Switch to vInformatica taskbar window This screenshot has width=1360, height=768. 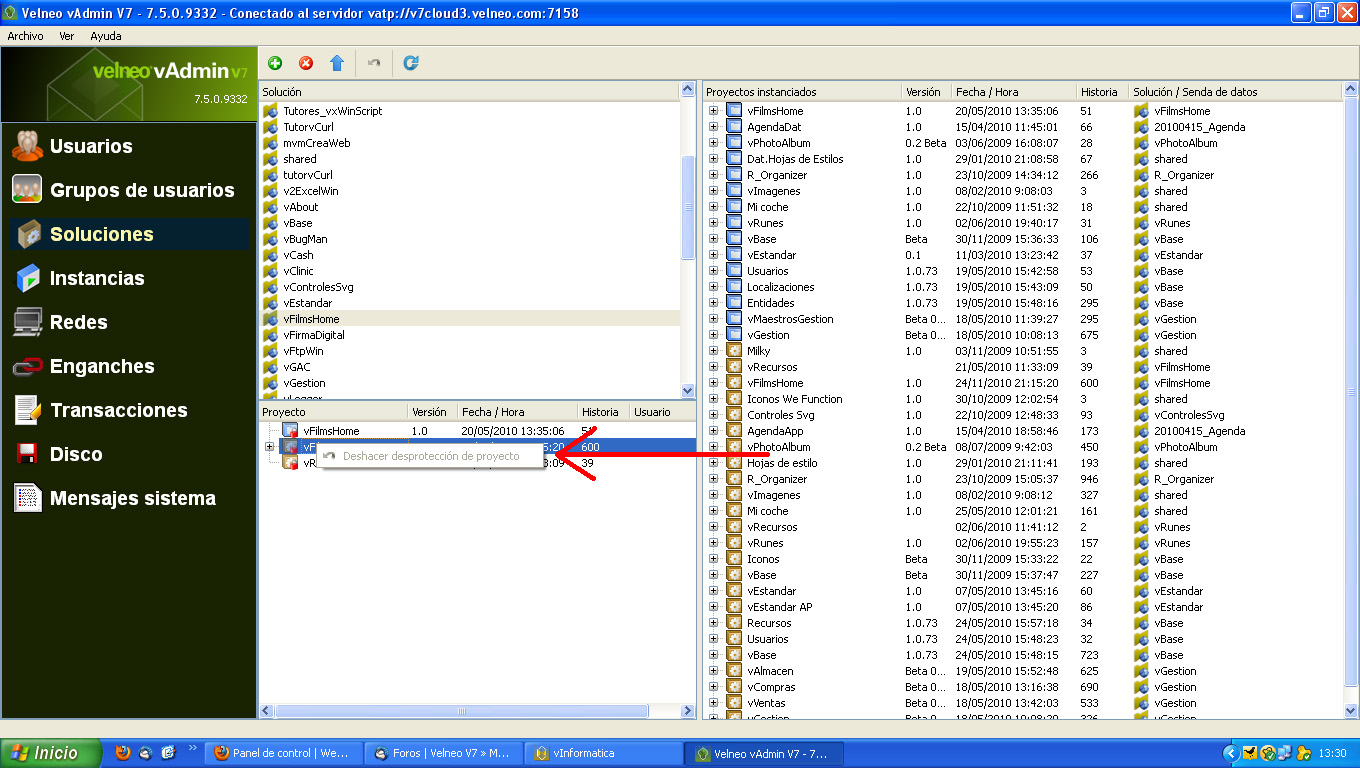click(x=603, y=753)
